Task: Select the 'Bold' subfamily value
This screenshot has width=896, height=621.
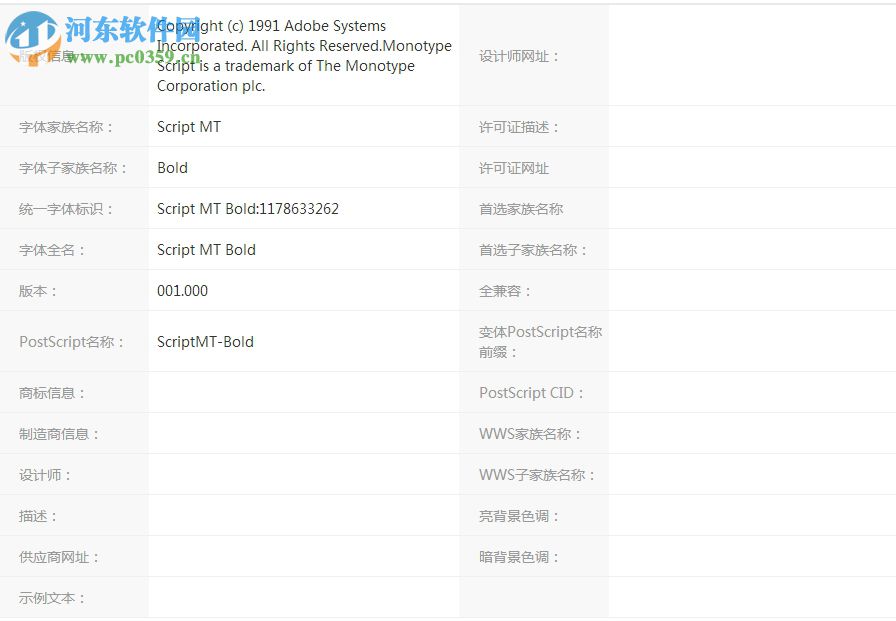Action: tap(172, 168)
